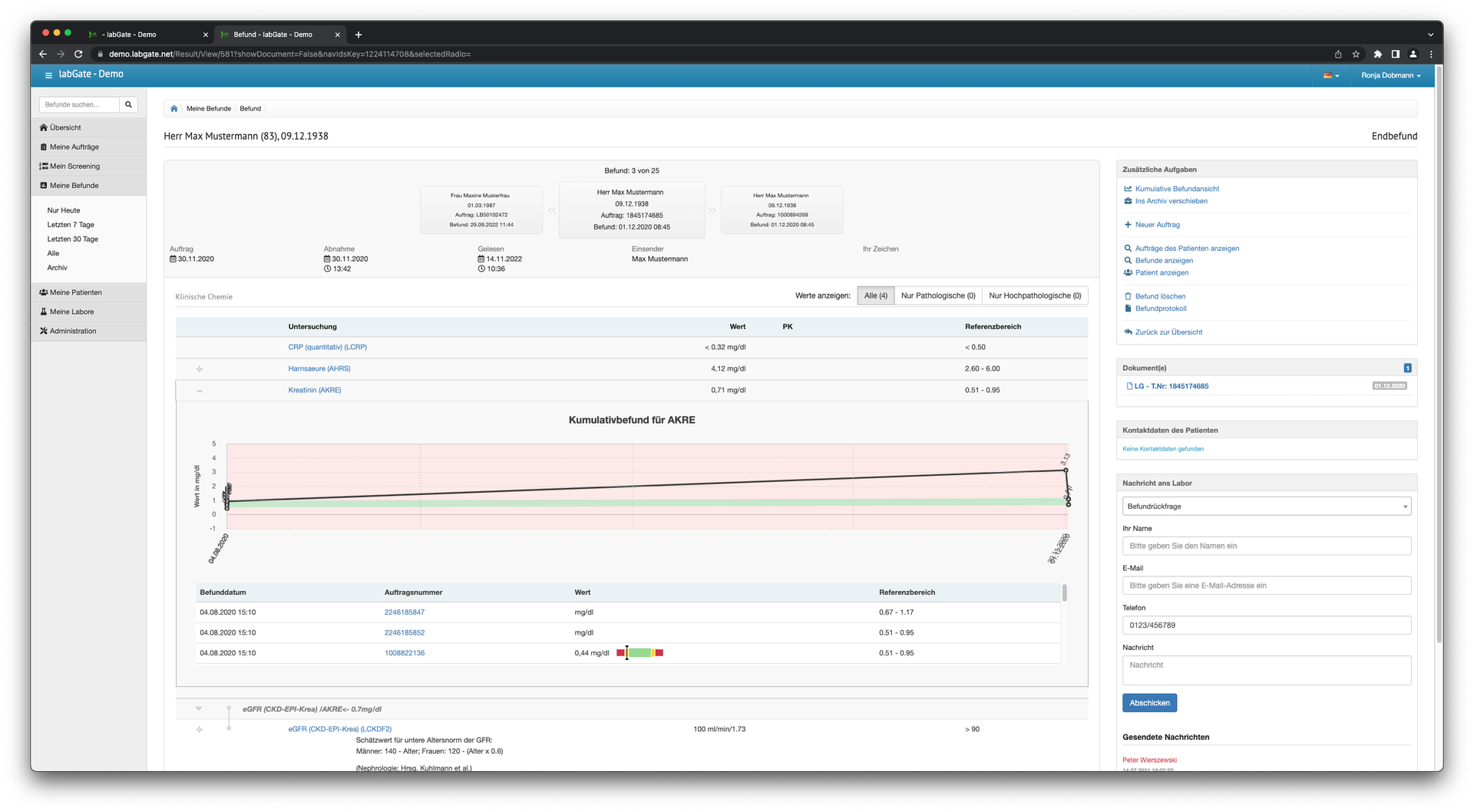Click the home icon in the breadcrumb

pos(174,109)
